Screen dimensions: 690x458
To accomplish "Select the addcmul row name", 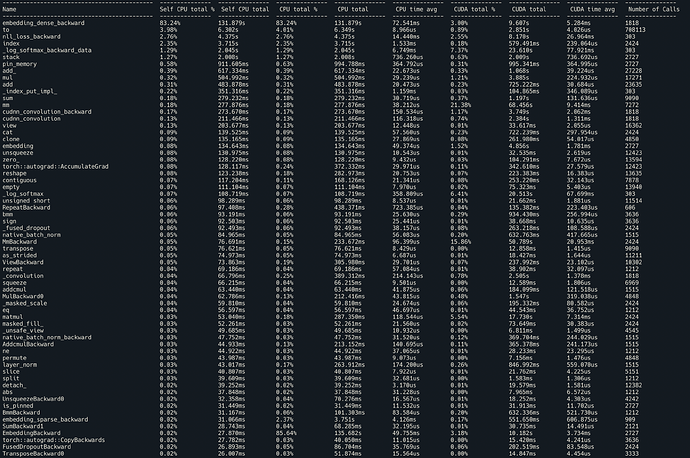I will (15, 289).
